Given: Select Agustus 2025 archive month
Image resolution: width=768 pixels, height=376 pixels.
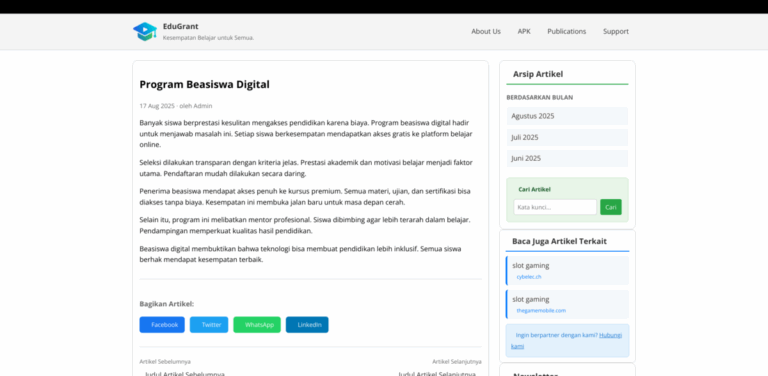Looking at the screenshot, I should coord(567,116).
